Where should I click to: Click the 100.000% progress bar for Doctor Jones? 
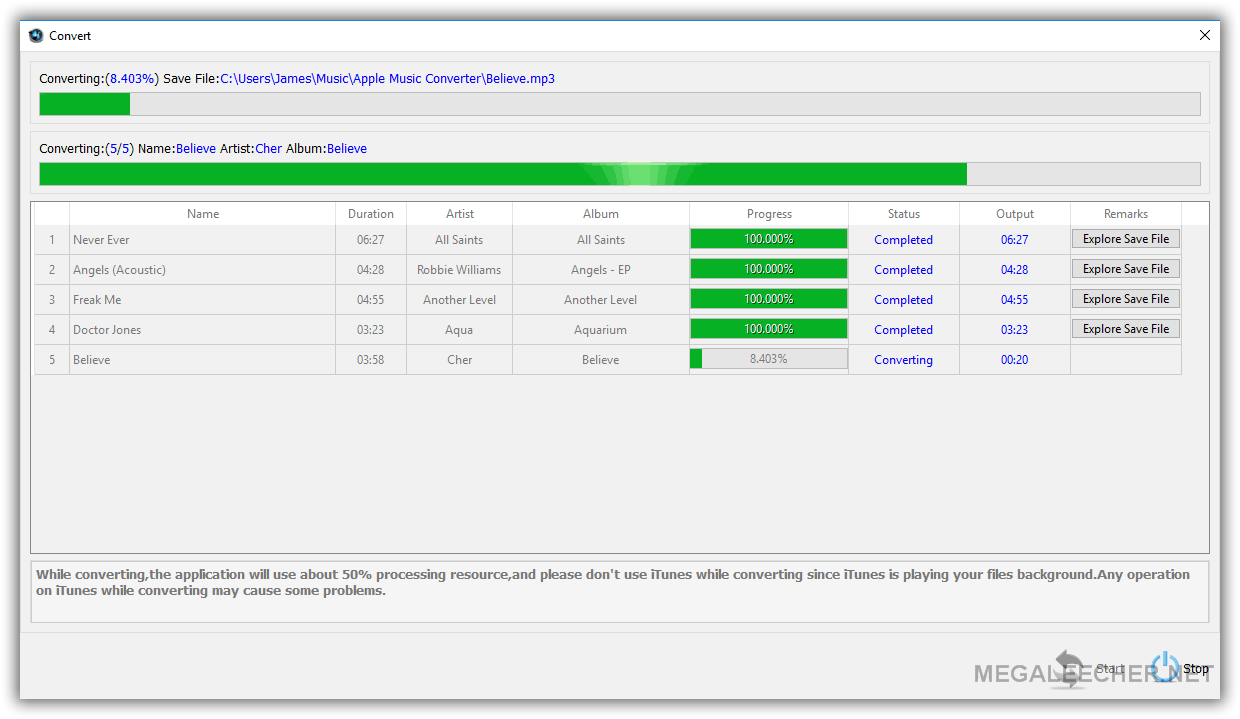point(769,329)
